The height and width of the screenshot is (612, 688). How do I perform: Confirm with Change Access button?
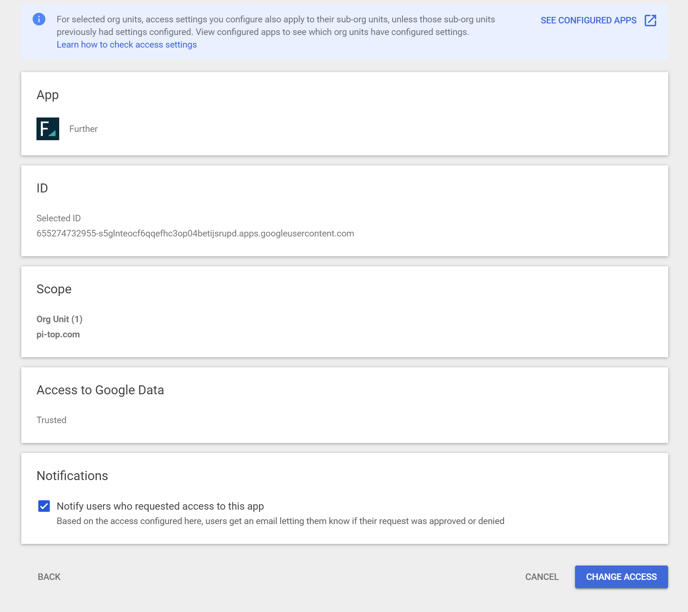coord(621,577)
